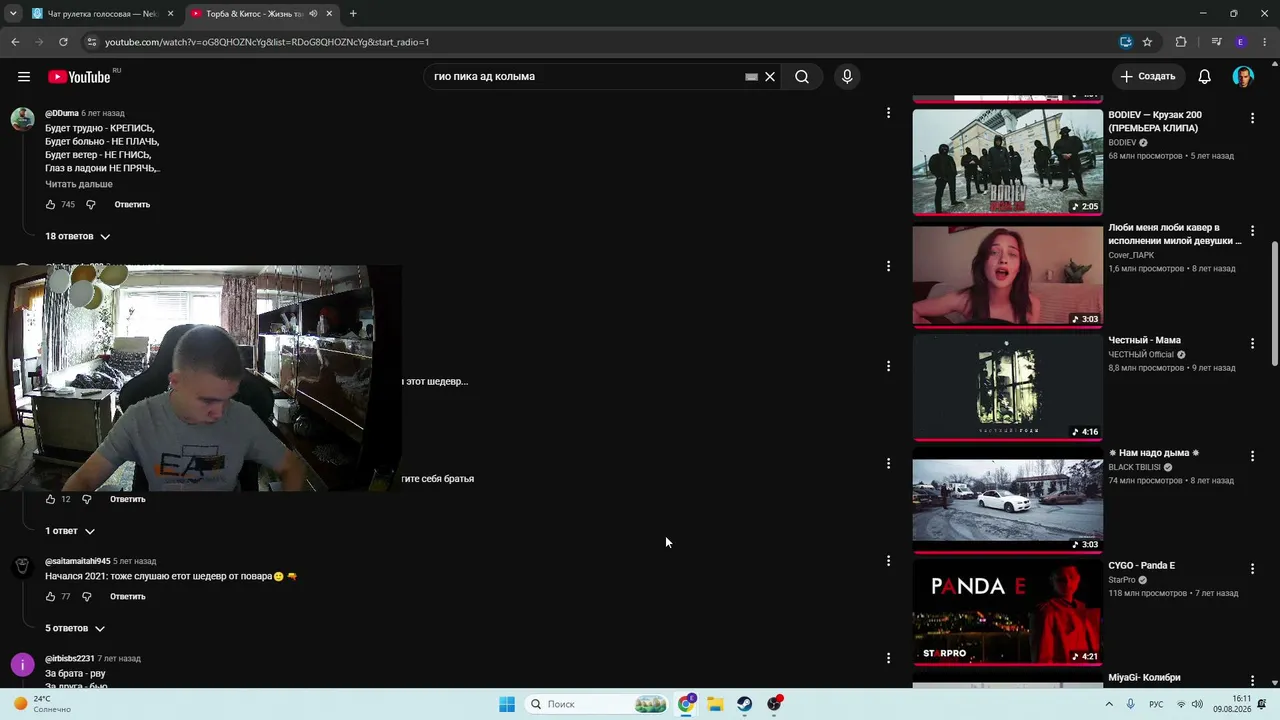Clear the YouTube search query

(770, 77)
